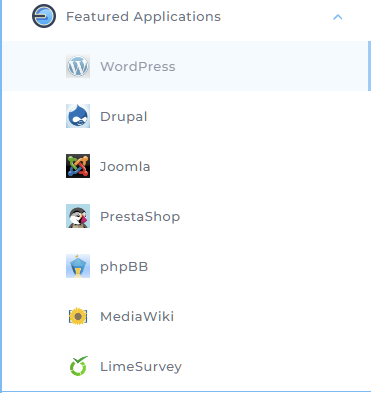Click the Drupal droplet icon

pos(78,116)
